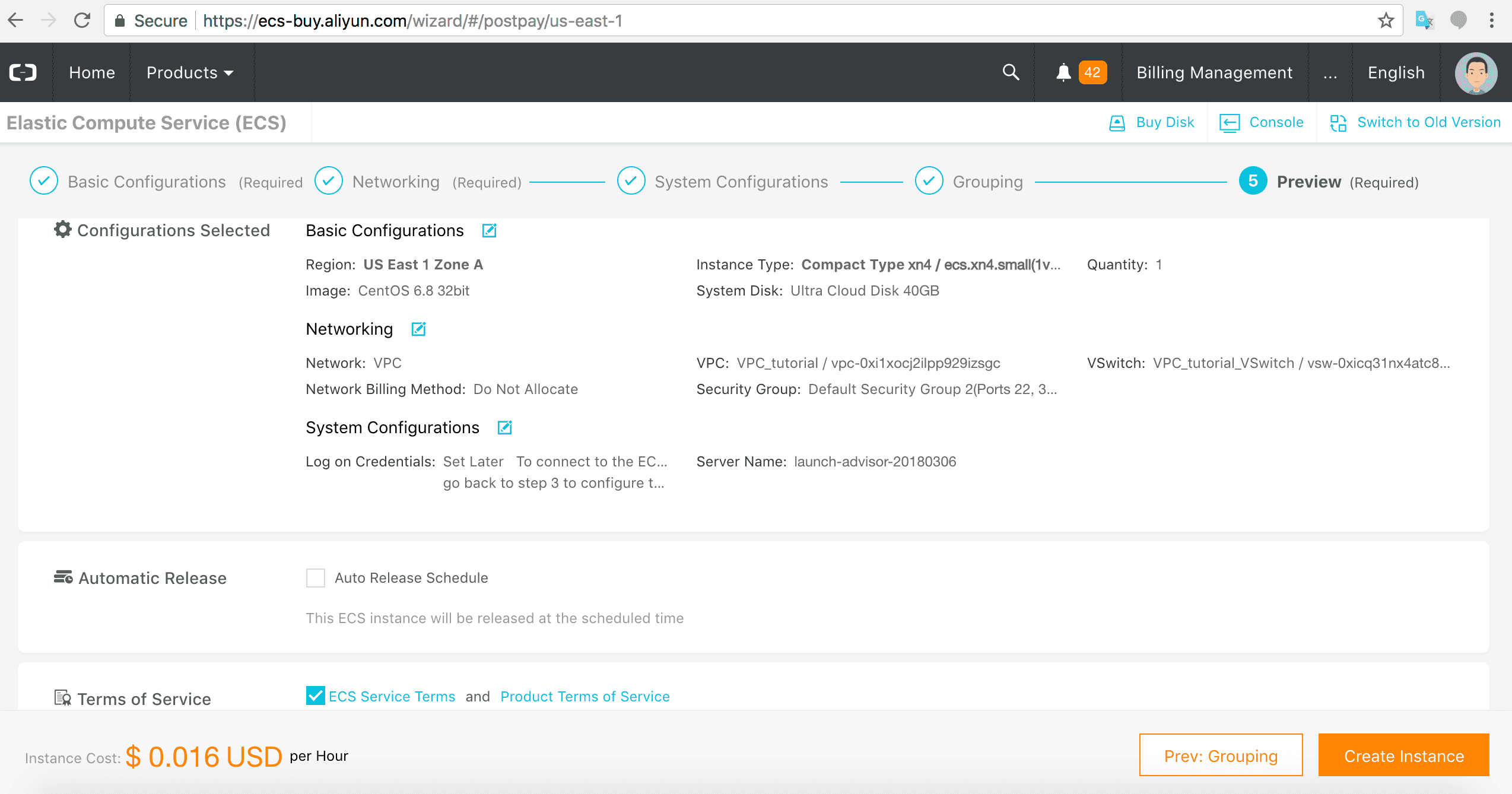
Task: Edit System Configurations via pencil icon
Action: point(504,427)
